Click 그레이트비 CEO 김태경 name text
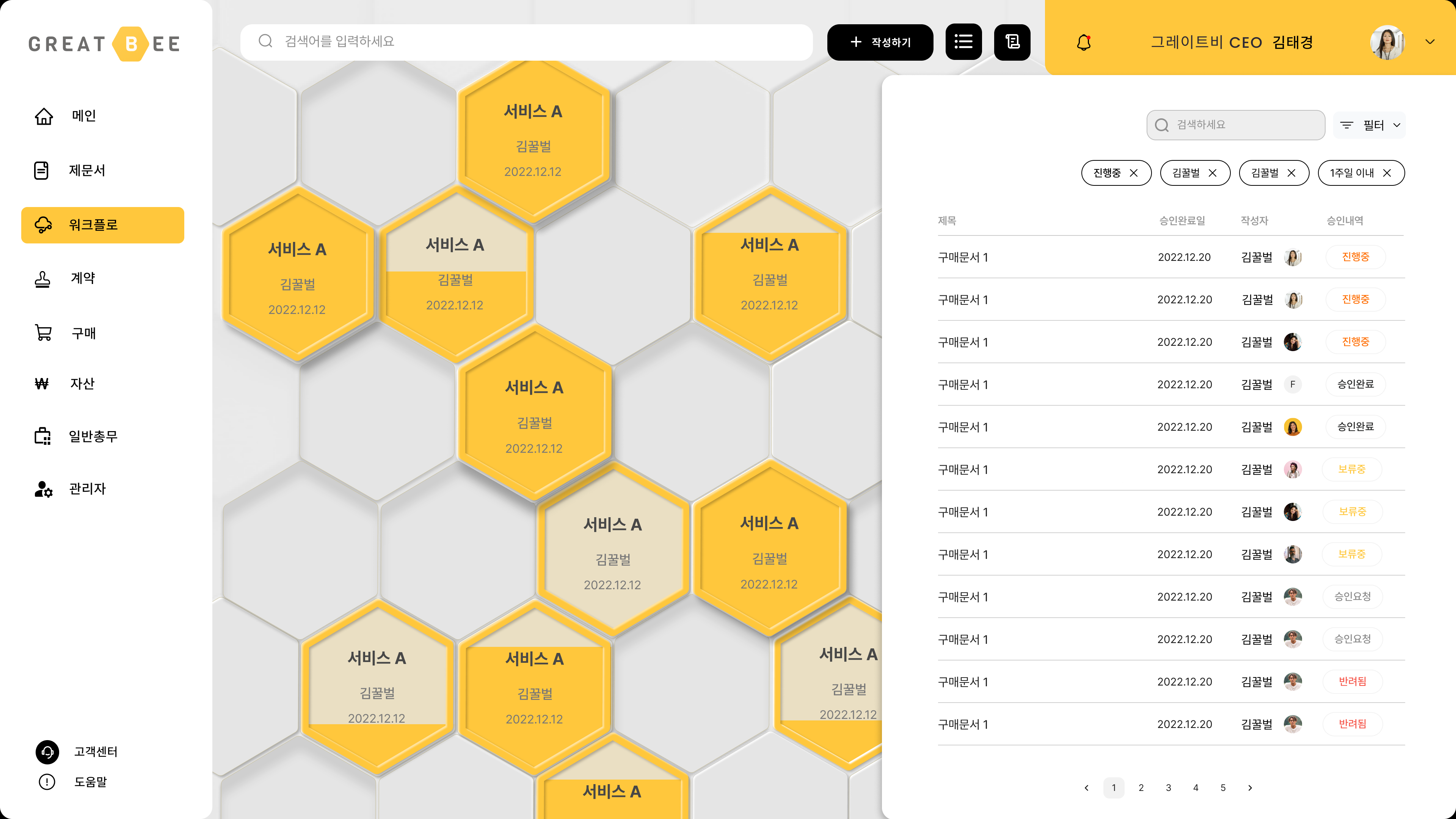The width and height of the screenshot is (1456, 819). point(1232,42)
